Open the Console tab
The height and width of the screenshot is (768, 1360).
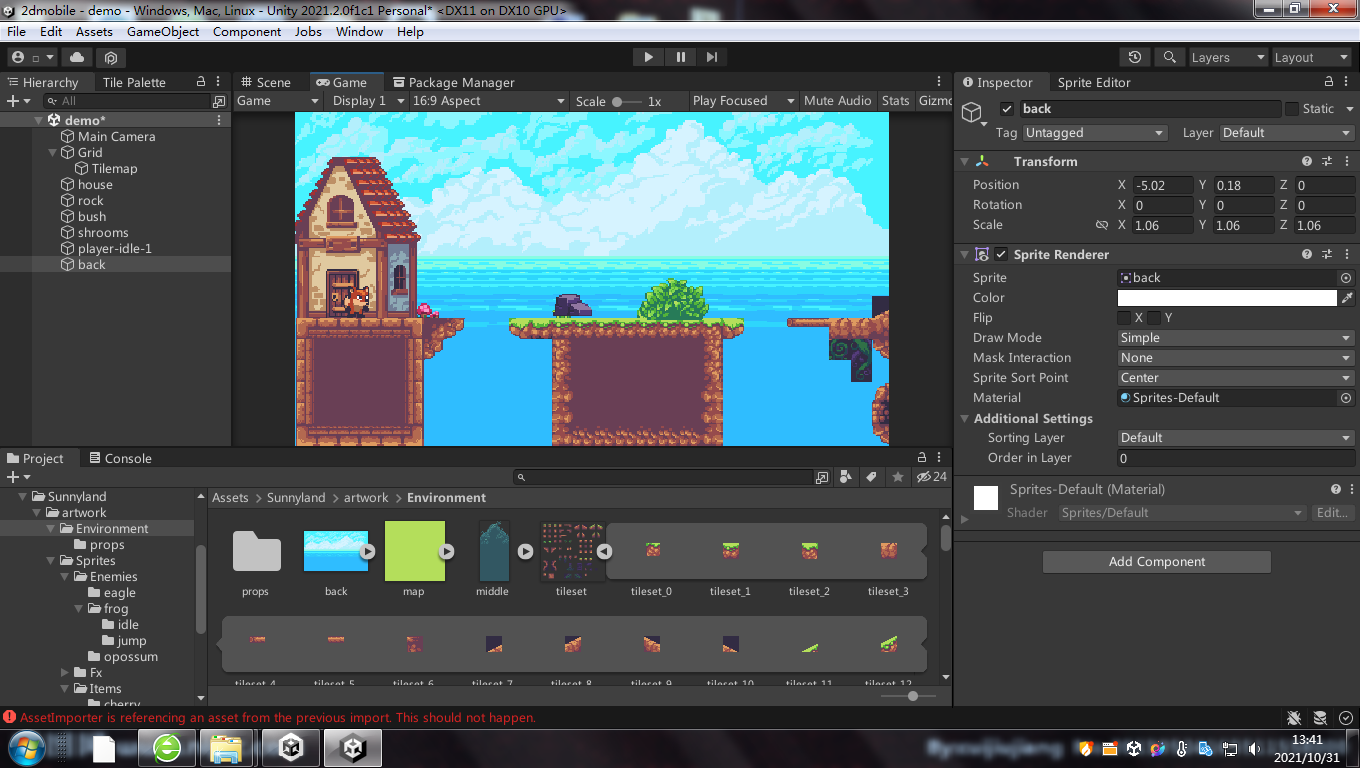tap(119, 458)
